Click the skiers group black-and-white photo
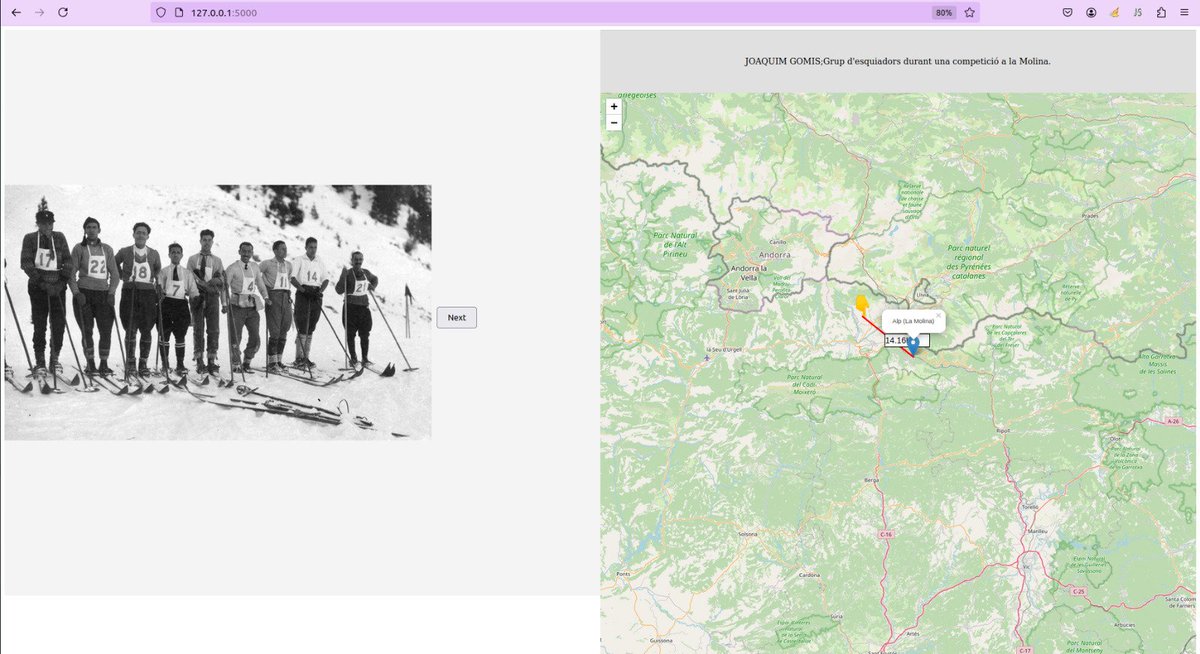Viewport: 1200px width, 654px height. [218, 312]
